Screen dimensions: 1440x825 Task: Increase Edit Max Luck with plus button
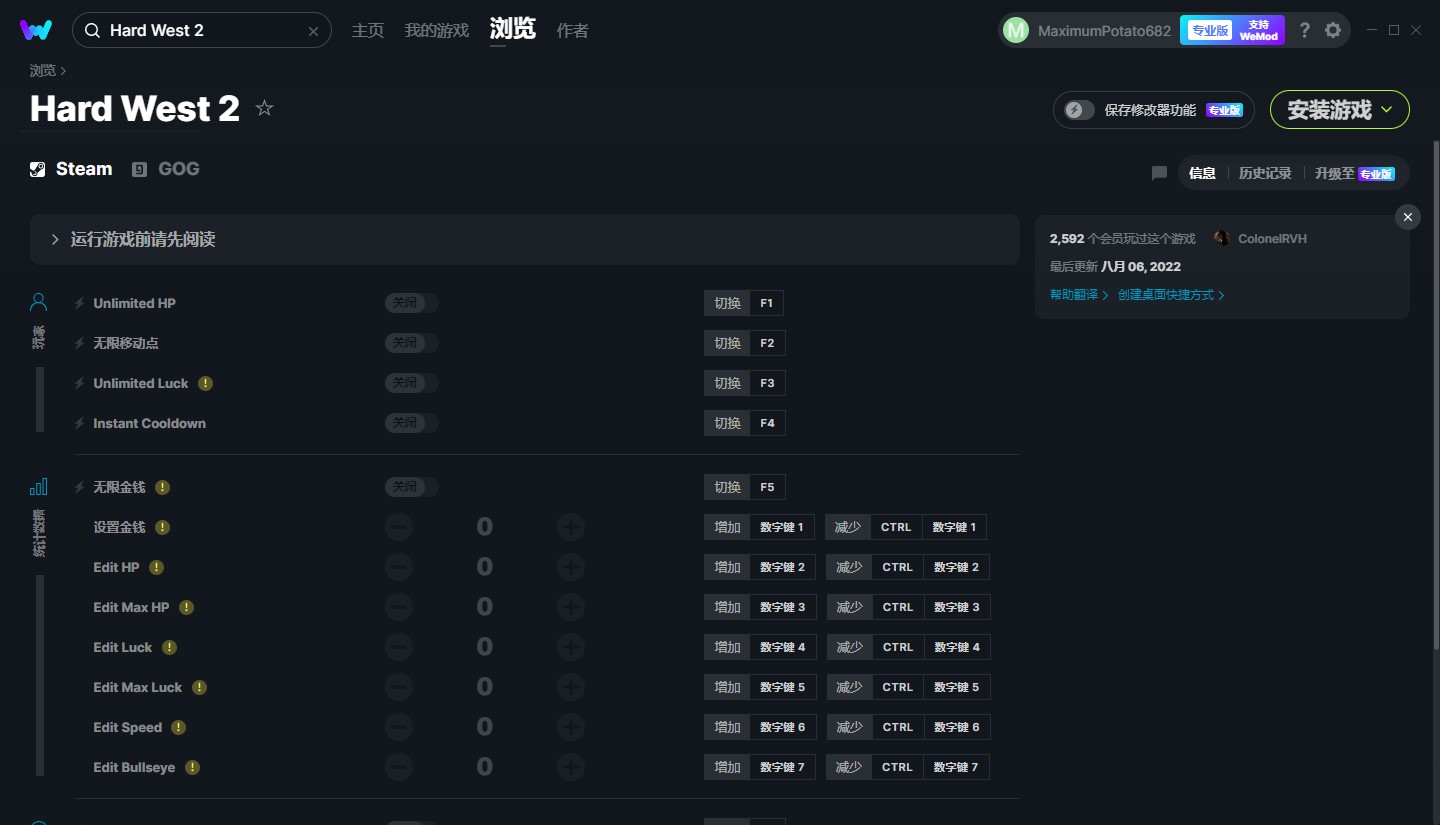pos(571,687)
